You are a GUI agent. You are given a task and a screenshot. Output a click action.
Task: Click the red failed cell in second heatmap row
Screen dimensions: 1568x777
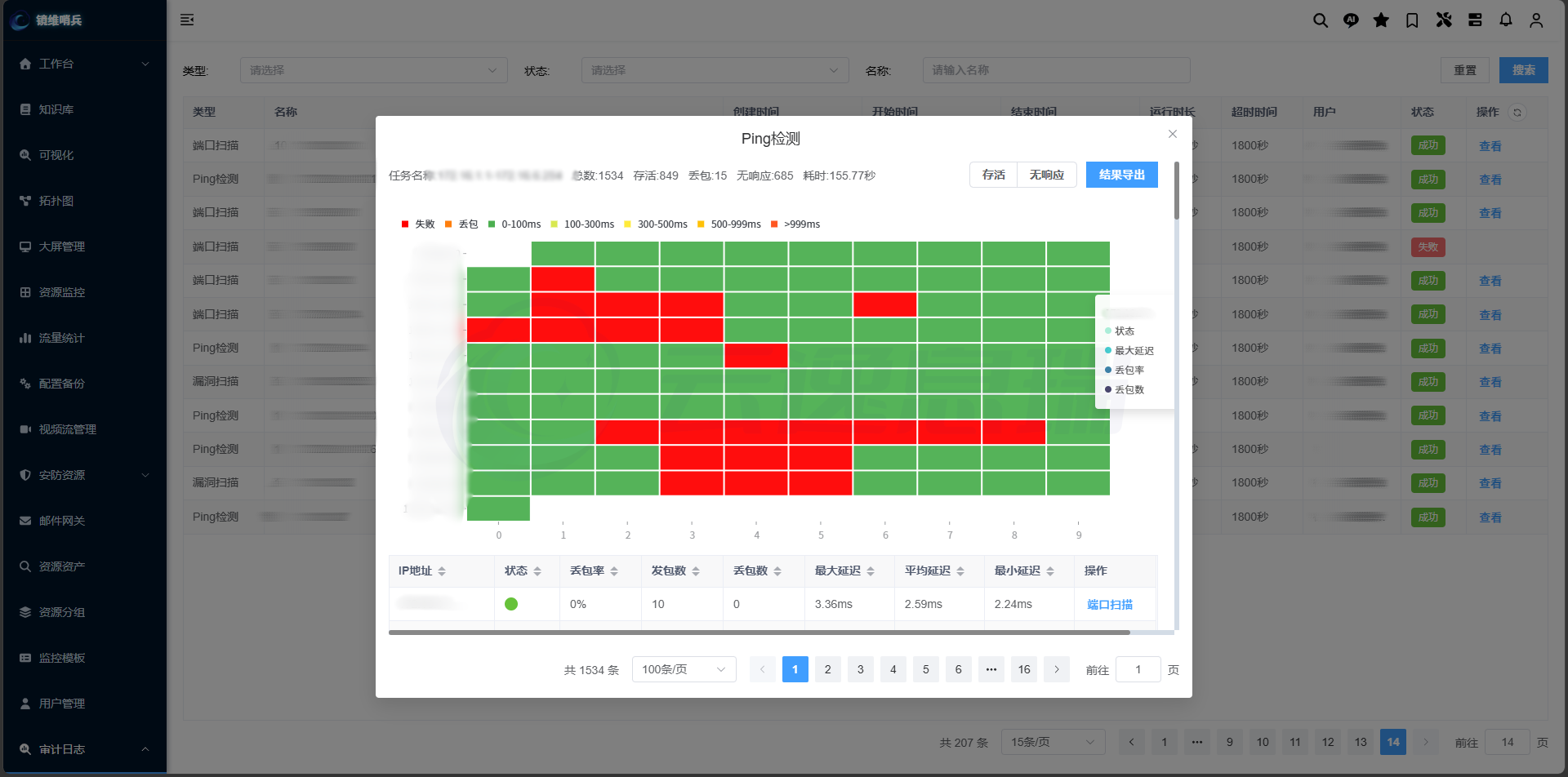563,279
